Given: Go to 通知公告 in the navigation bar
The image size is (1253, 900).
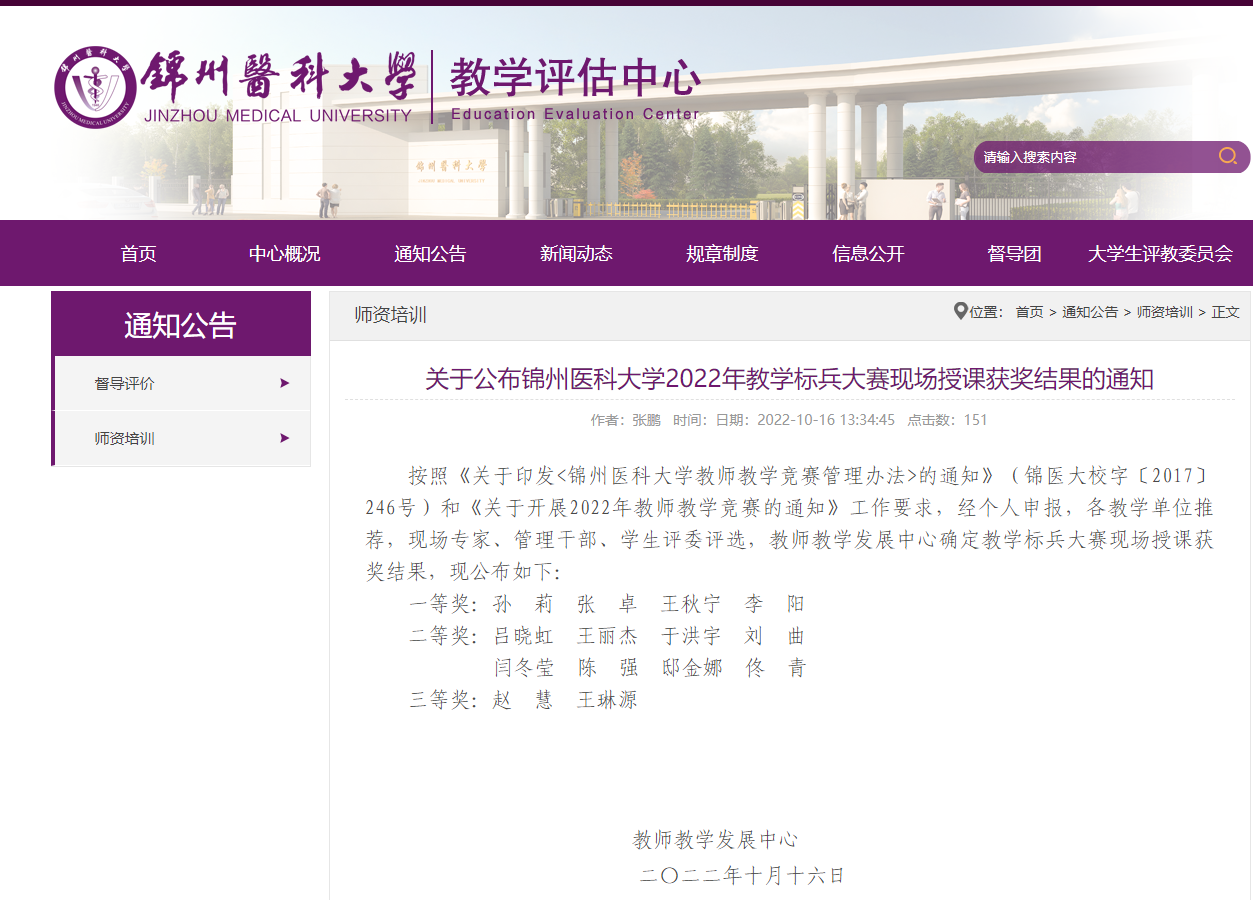Looking at the screenshot, I should click(430, 254).
